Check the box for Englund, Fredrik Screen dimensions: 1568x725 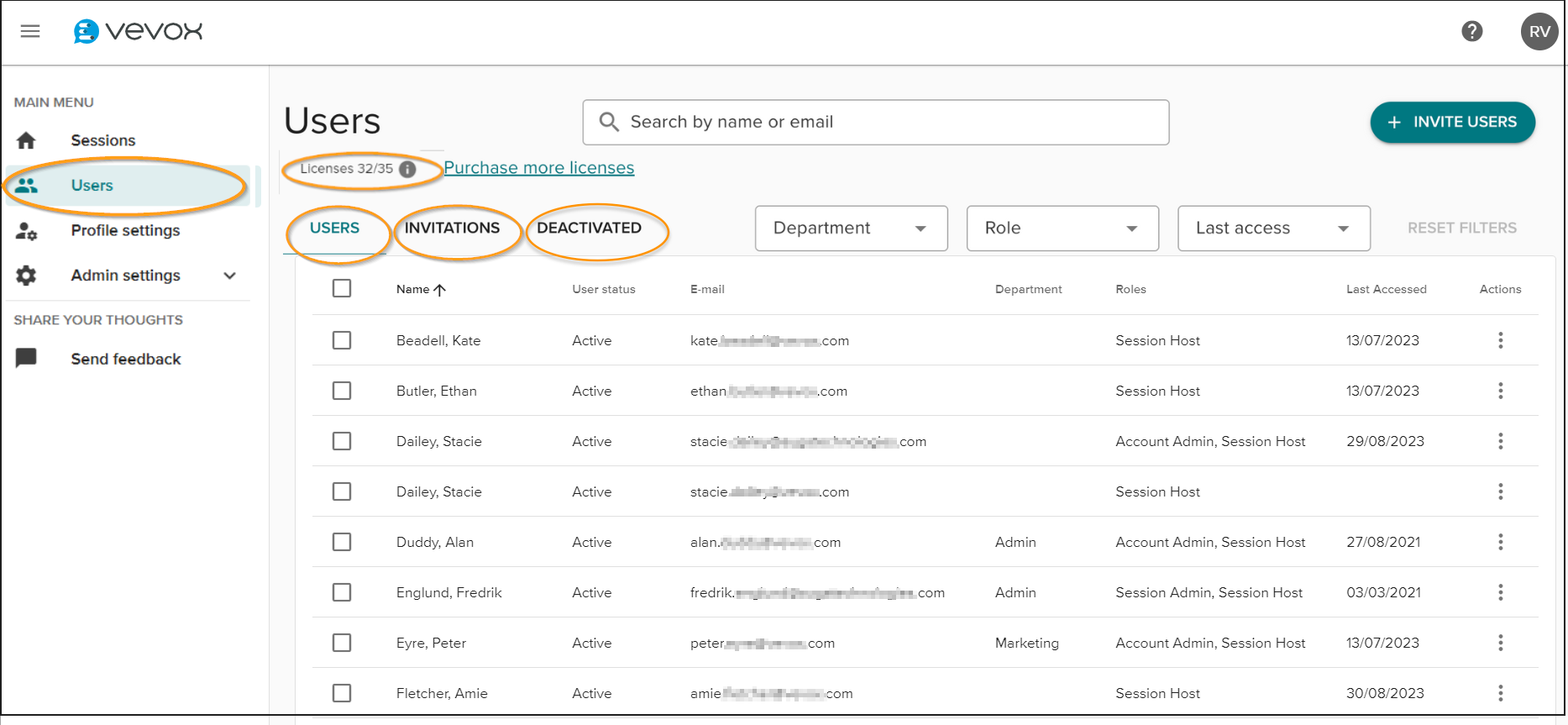click(342, 592)
